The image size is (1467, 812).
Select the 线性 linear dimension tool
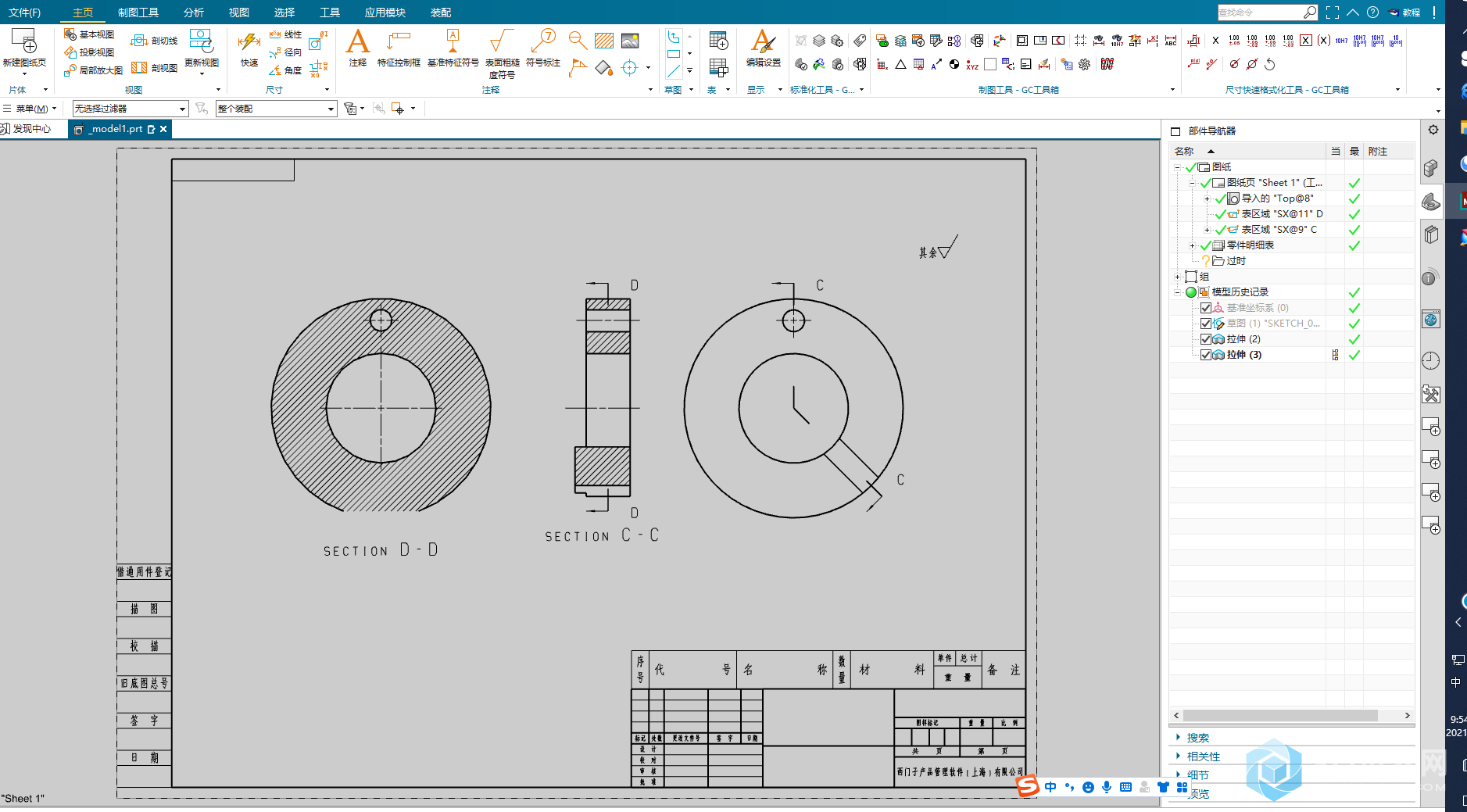tap(285, 34)
